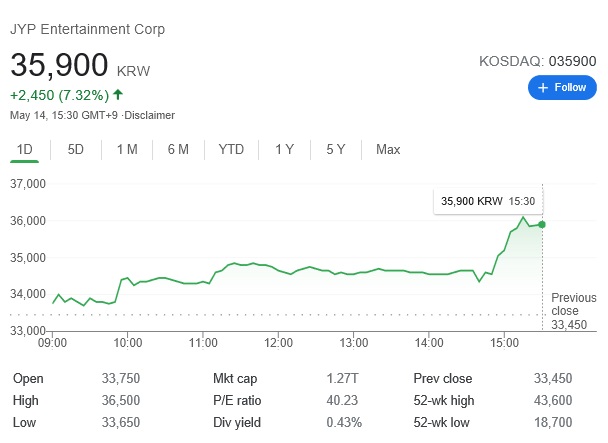Click the Prev close value 33,450 in table
Image resolution: width=608 pixels, height=443 pixels.
pos(553,378)
